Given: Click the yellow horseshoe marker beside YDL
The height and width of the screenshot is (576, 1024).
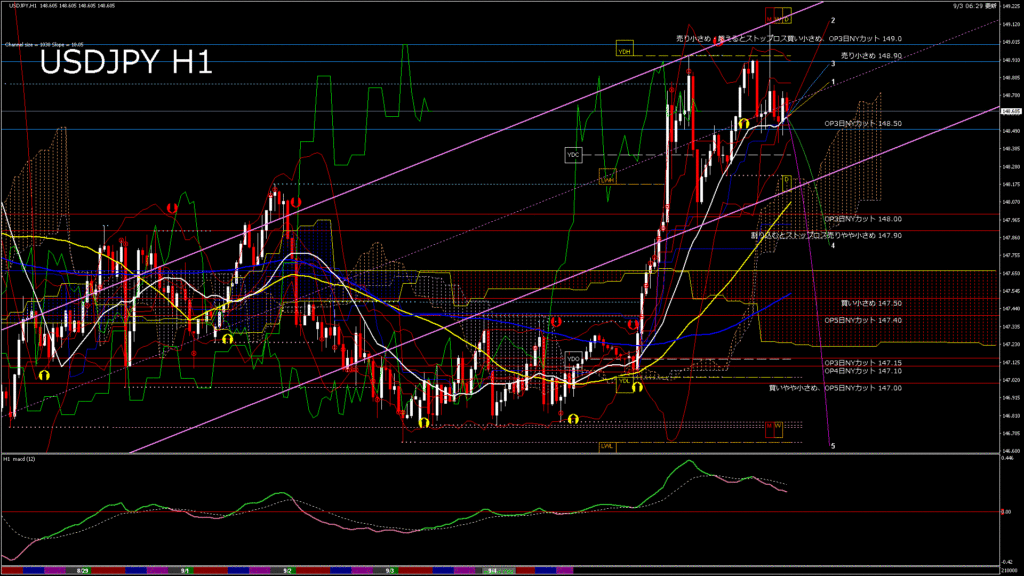Looking at the screenshot, I should pyautogui.click(x=637, y=386).
